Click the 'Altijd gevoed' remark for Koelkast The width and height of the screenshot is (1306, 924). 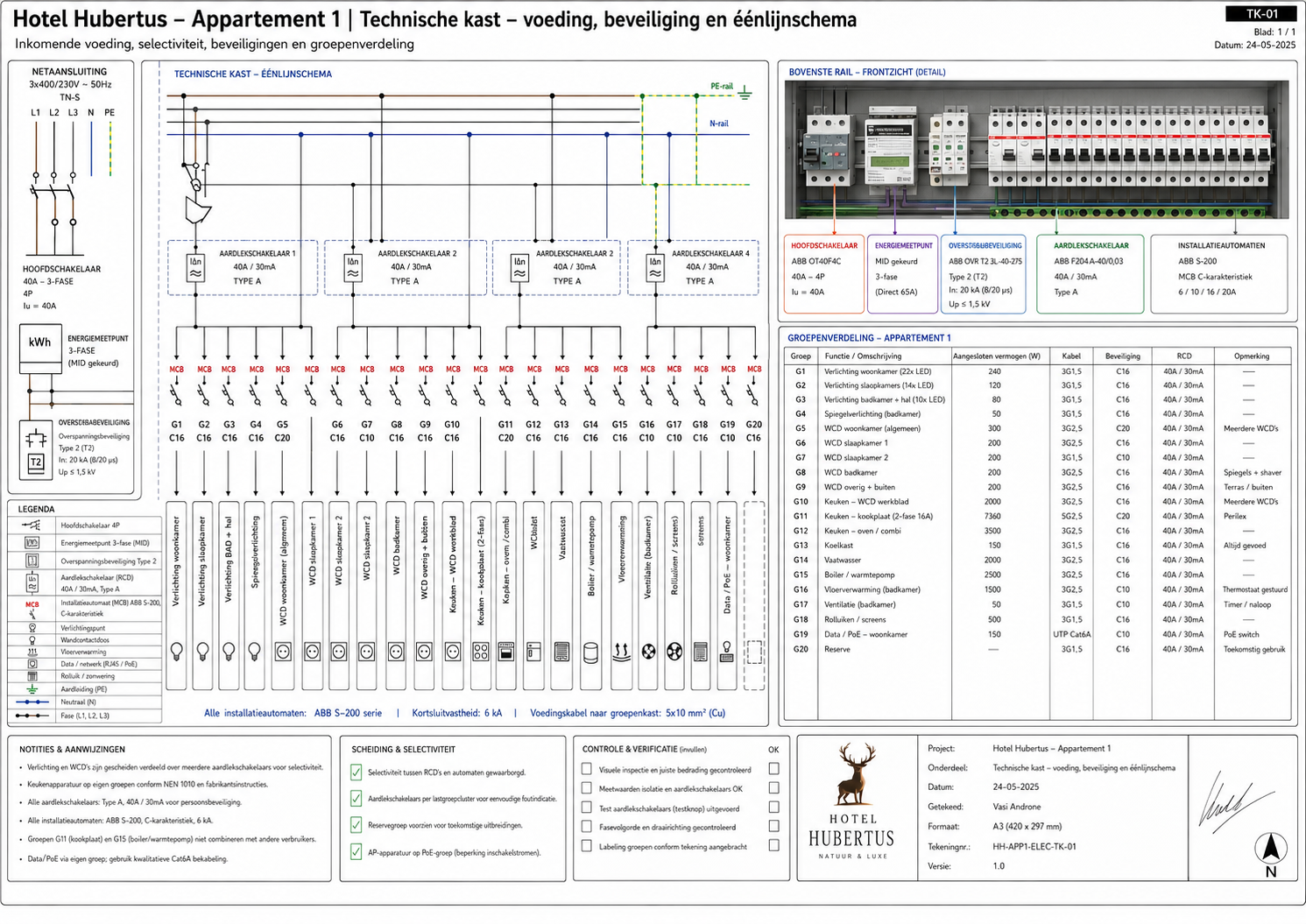[1245, 546]
